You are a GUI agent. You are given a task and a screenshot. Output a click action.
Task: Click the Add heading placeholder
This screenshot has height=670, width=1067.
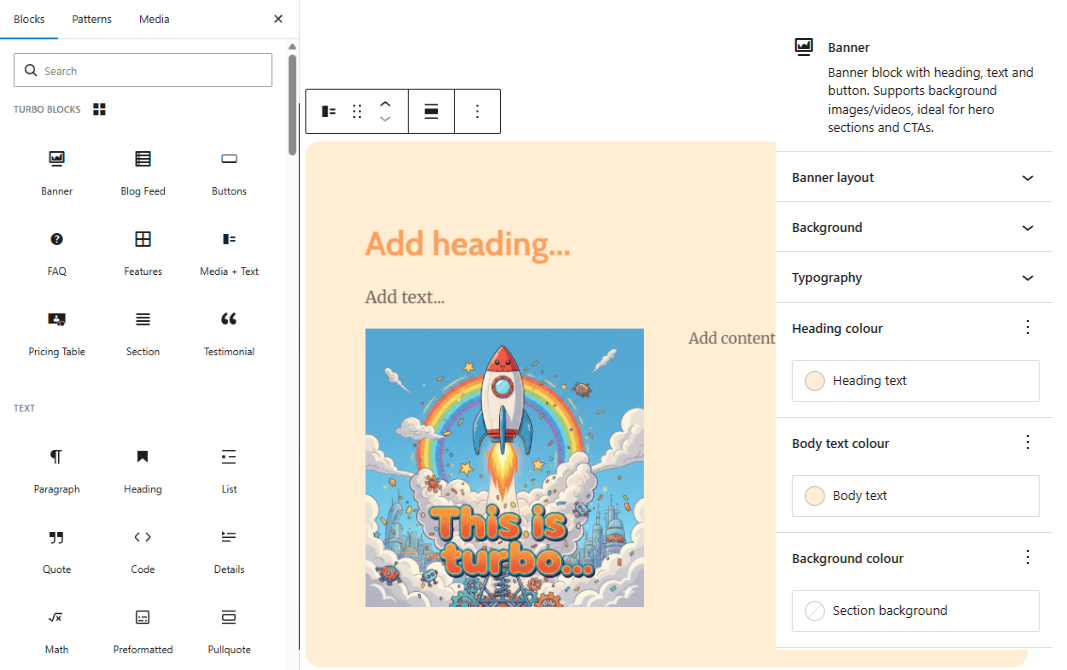(x=467, y=244)
